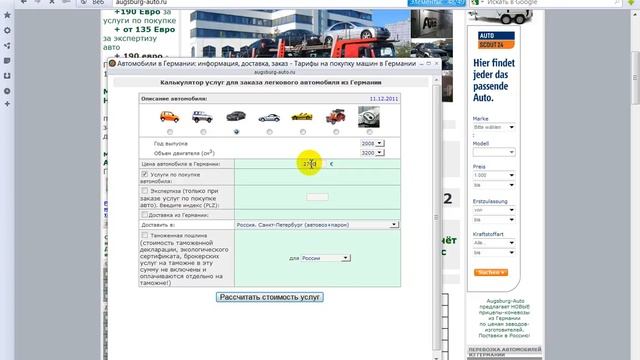Open the Preis 1.000 dropdown
This screenshot has height=360, width=640.
(493, 175)
